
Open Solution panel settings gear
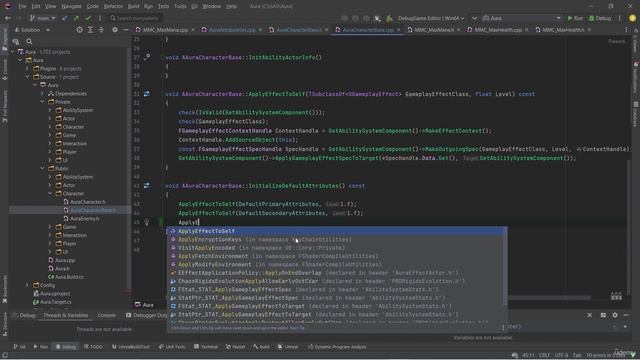115,30
